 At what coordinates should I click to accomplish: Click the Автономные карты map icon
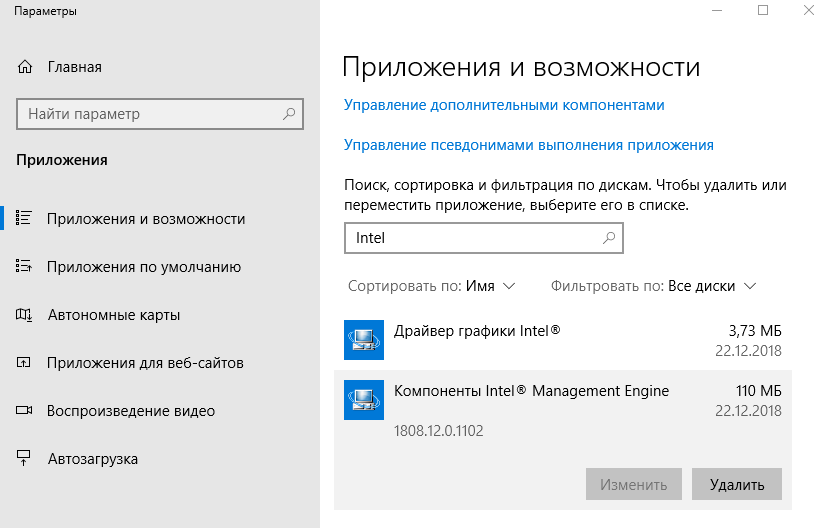pos(24,315)
